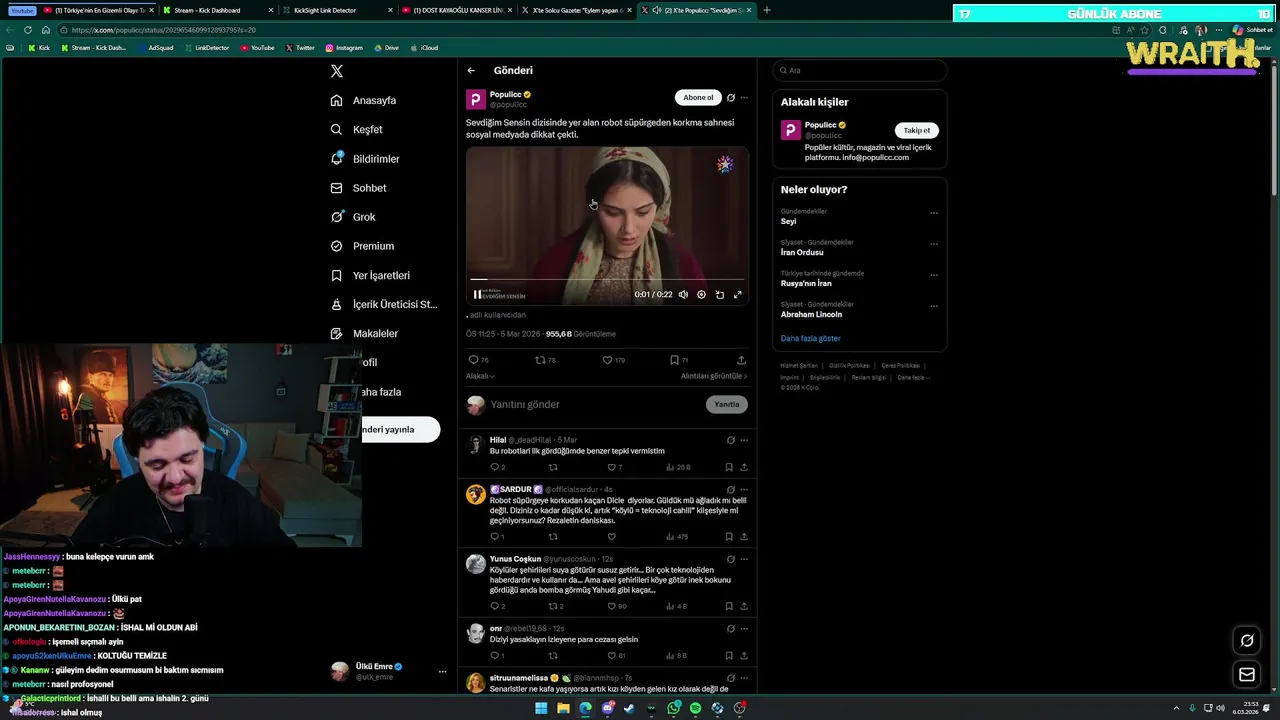
Task: Open video settings gear
Action: [x=701, y=295]
